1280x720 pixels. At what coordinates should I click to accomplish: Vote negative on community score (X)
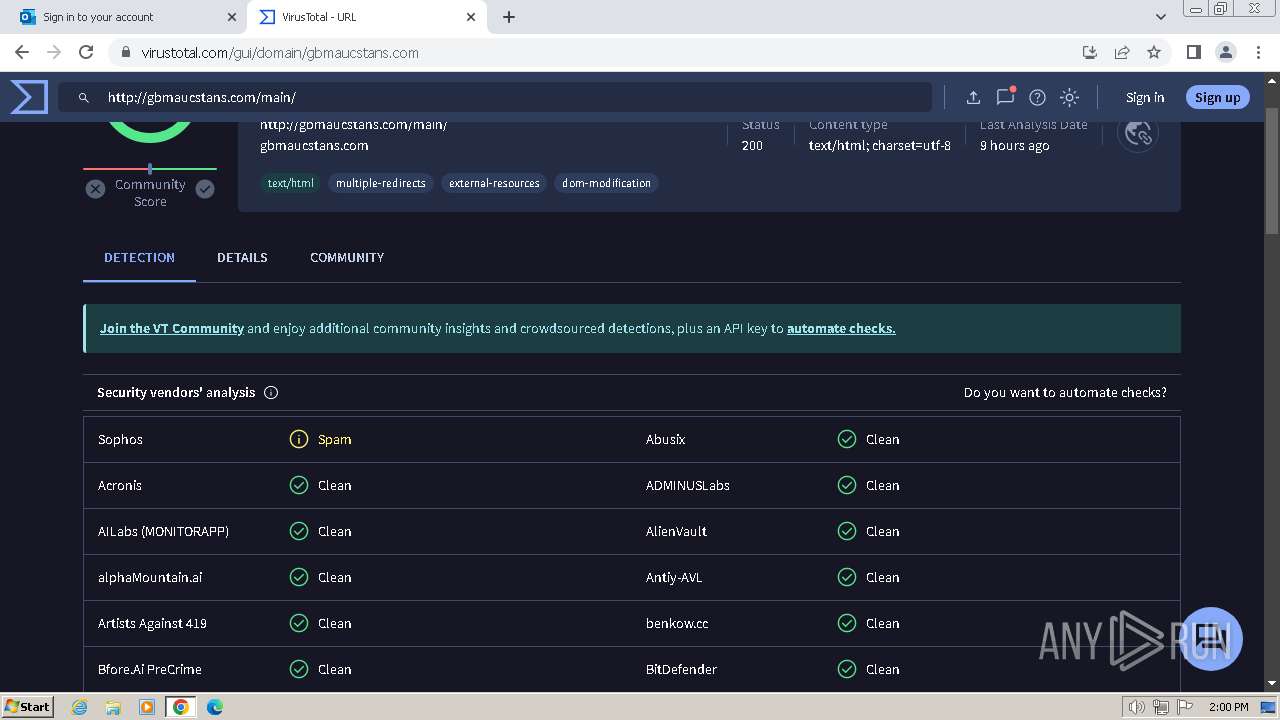pos(95,189)
